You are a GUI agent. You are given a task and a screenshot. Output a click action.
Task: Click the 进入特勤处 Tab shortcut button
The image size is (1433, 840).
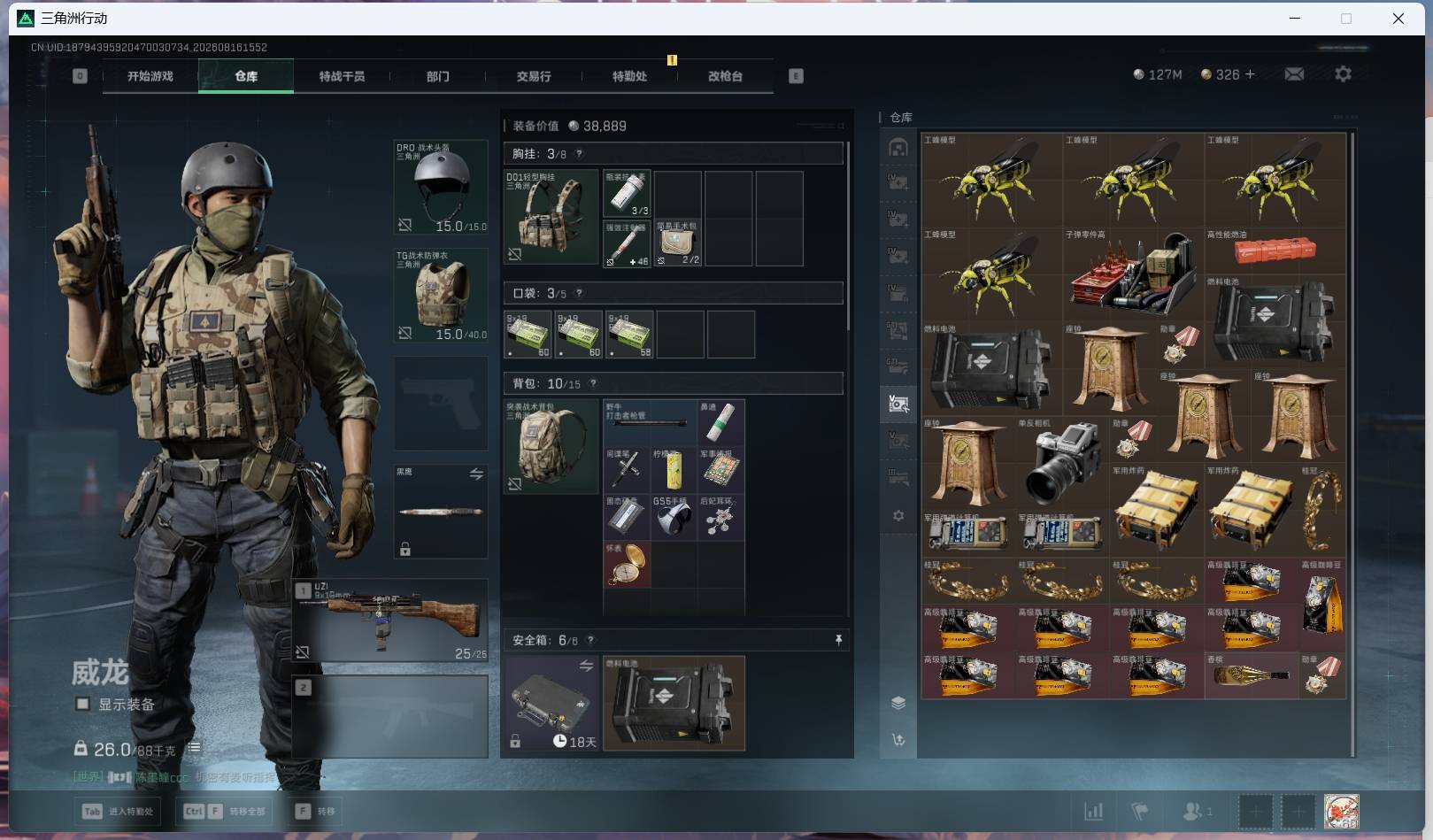point(119,811)
